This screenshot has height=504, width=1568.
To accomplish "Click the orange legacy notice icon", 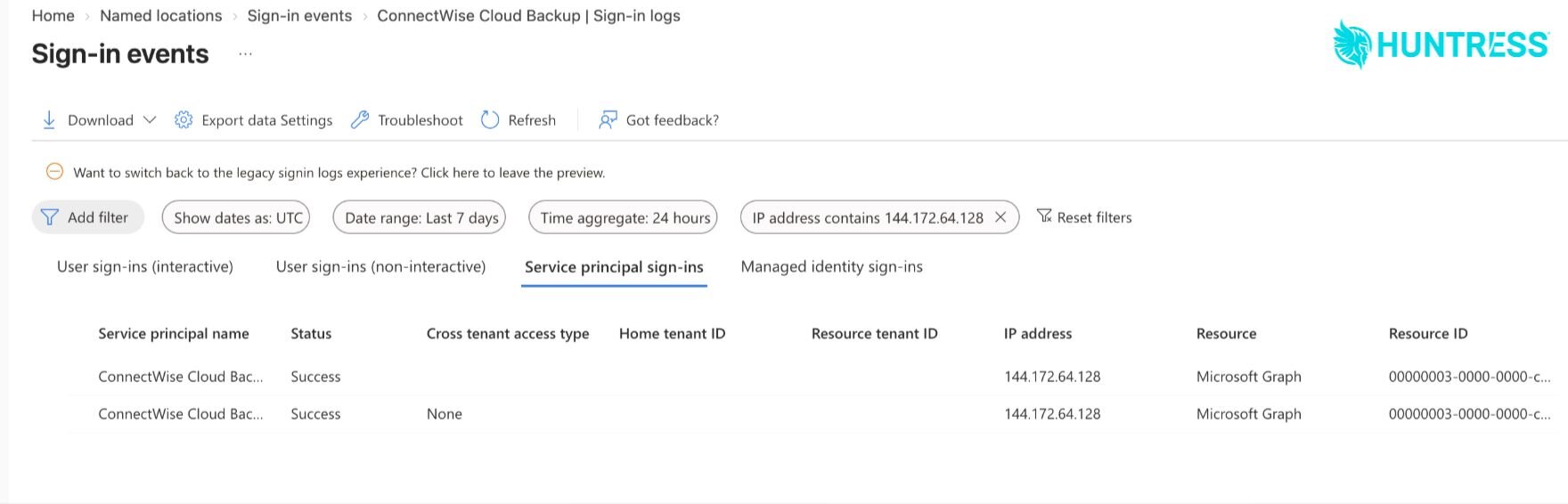I will [54, 172].
